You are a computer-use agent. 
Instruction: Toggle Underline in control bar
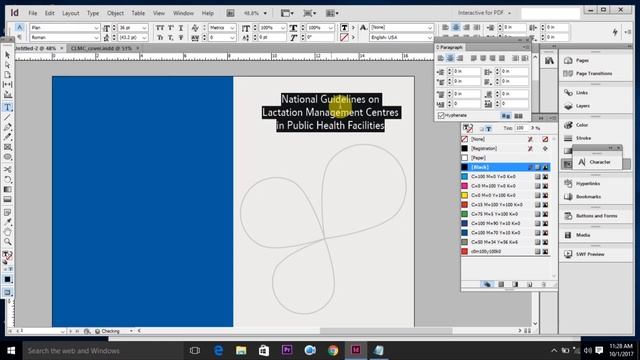point(181,28)
